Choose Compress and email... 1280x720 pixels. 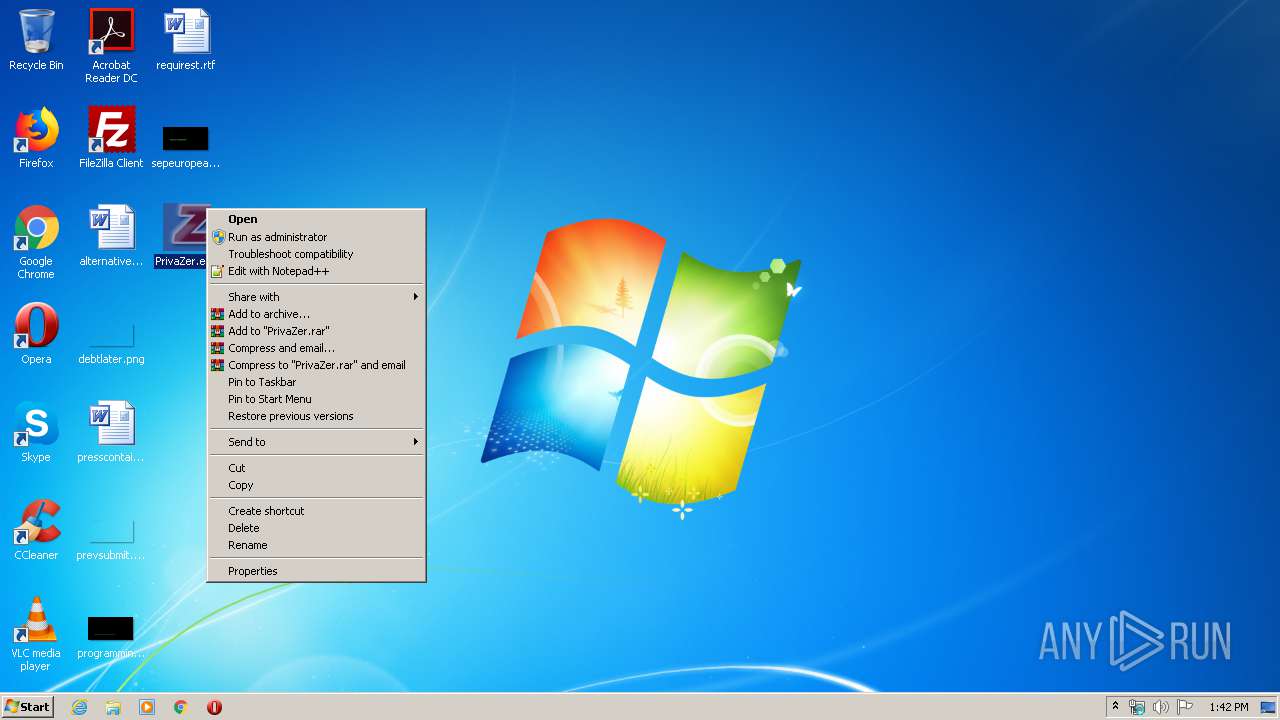pyautogui.click(x=316, y=348)
